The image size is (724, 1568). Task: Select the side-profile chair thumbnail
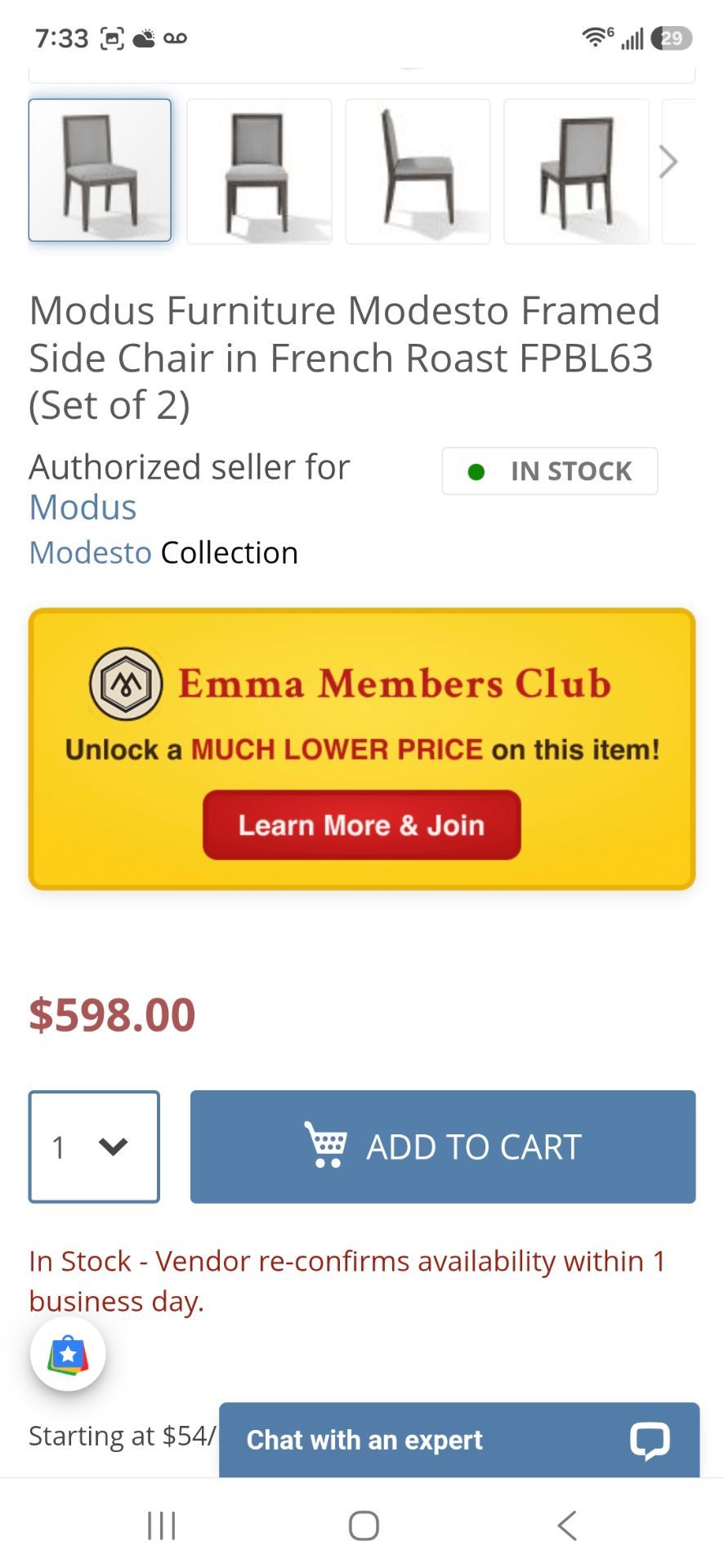(x=418, y=171)
